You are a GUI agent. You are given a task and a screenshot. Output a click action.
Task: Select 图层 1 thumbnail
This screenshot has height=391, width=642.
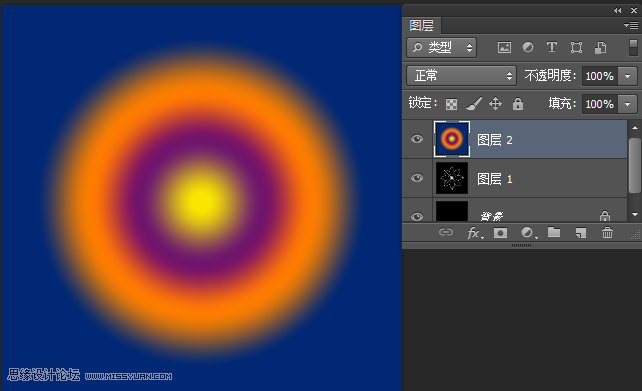point(452,178)
